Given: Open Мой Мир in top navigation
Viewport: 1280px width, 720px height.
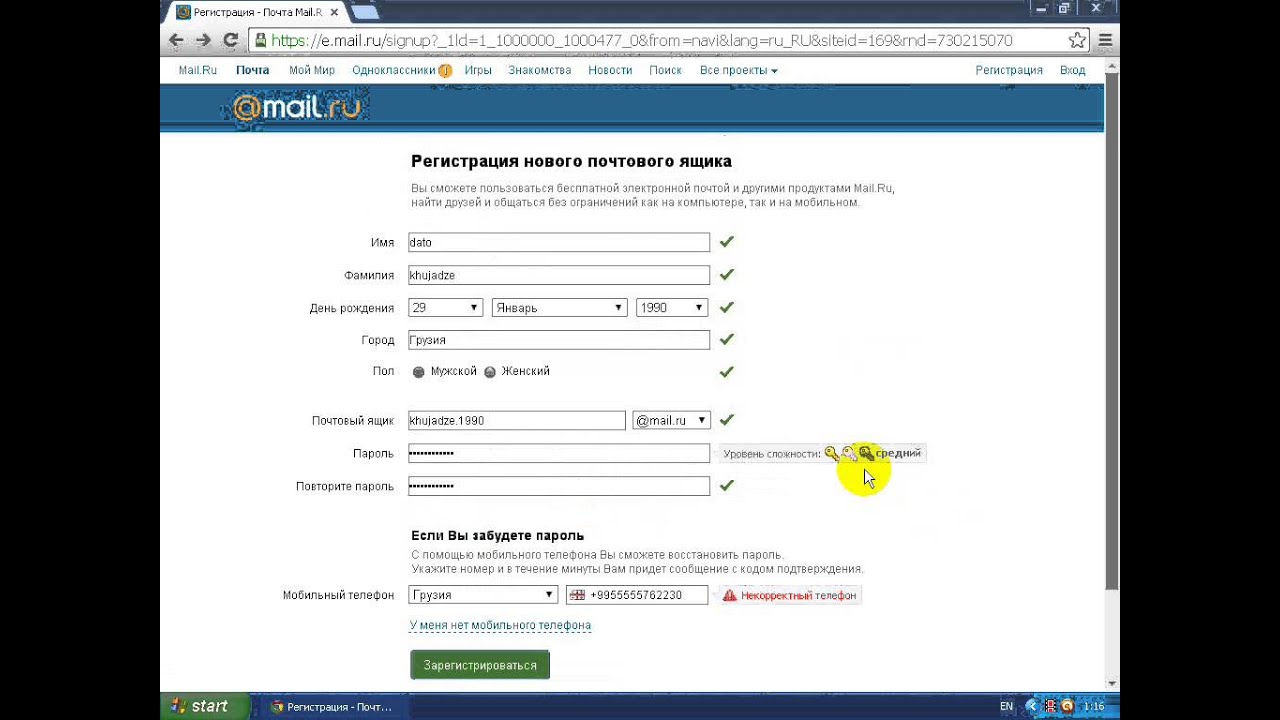Looking at the screenshot, I should (312, 71).
